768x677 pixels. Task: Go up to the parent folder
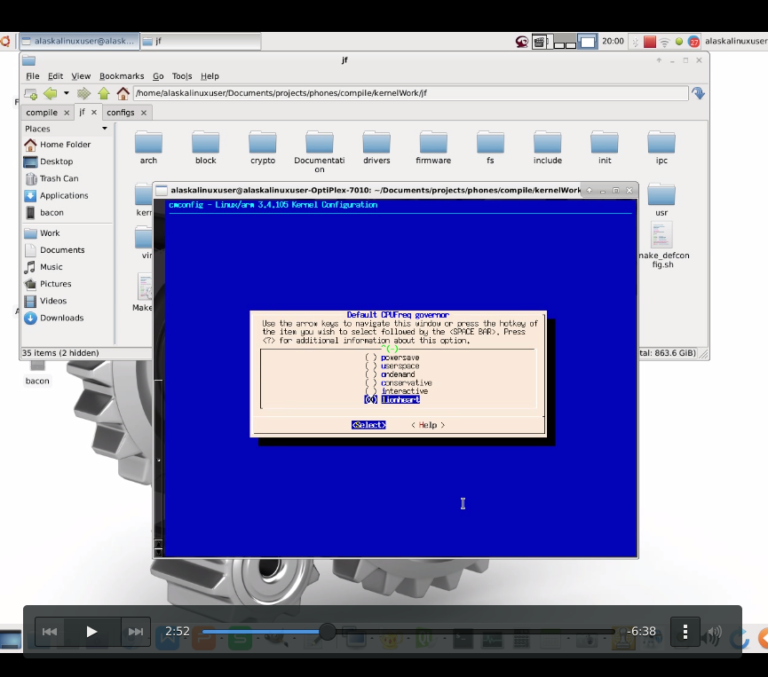104,94
